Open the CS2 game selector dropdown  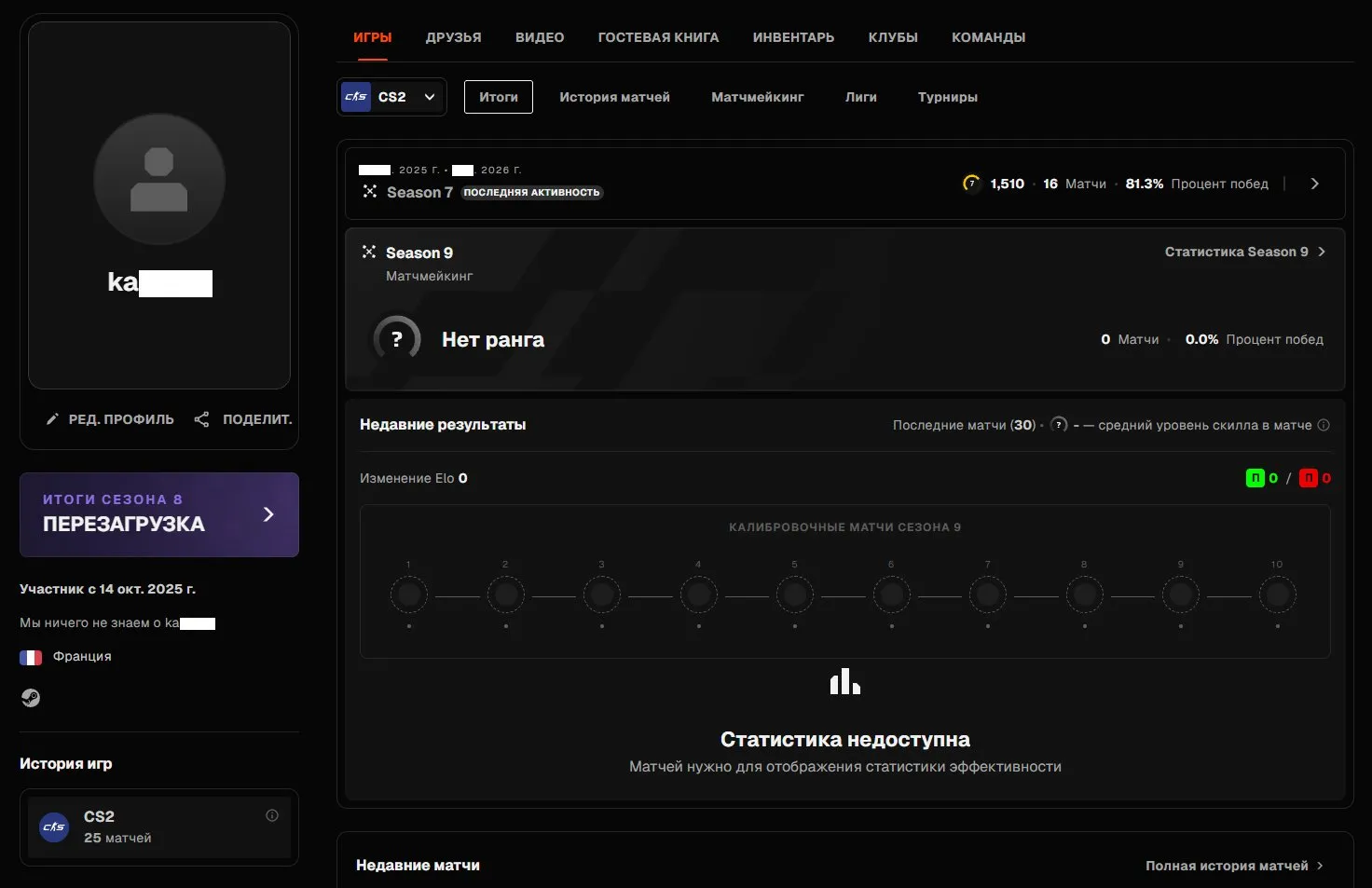coord(391,97)
